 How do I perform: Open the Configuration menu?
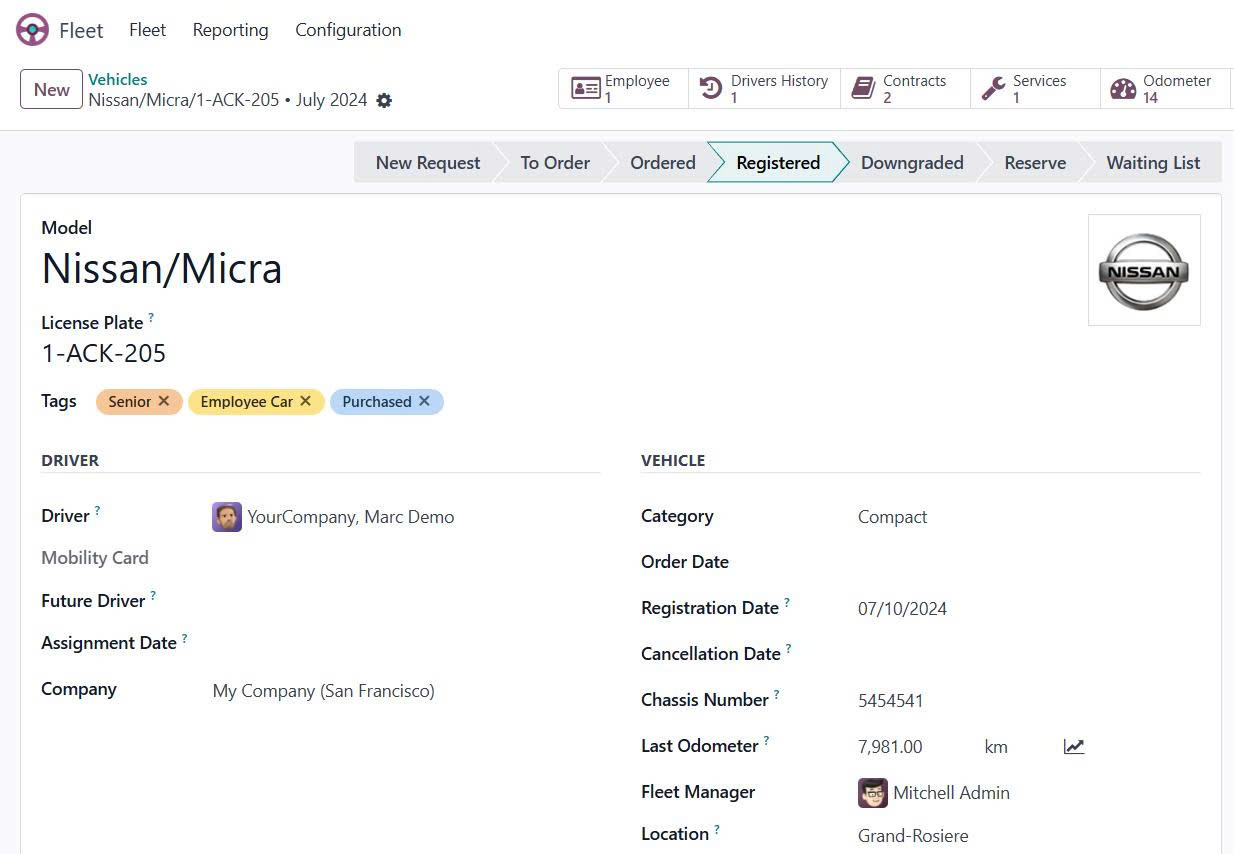coord(348,30)
